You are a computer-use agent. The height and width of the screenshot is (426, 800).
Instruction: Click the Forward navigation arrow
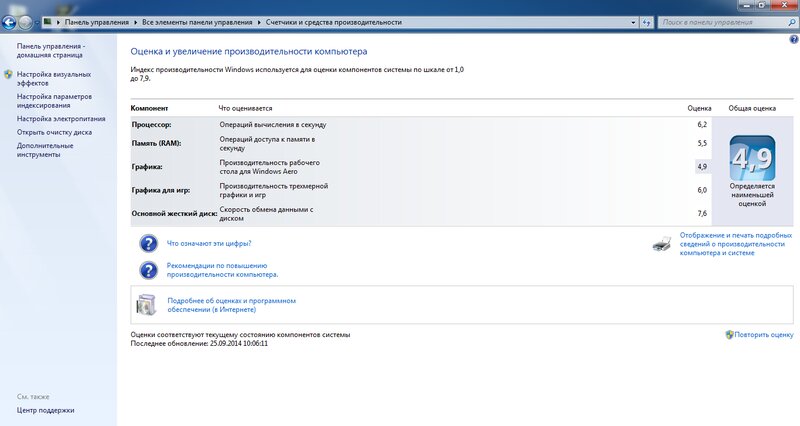24,22
